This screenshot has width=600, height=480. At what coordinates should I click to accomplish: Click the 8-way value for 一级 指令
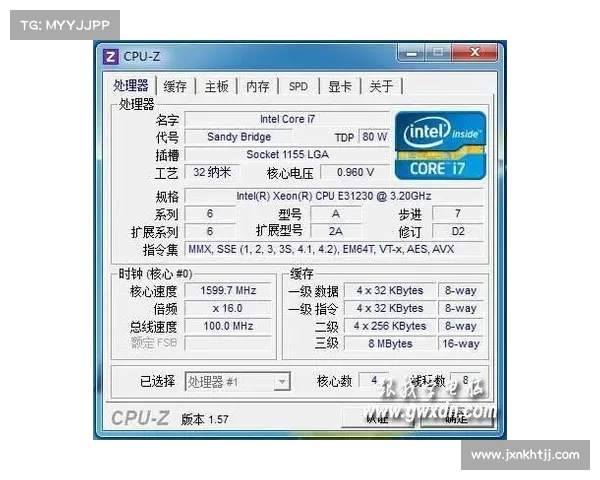click(461, 308)
